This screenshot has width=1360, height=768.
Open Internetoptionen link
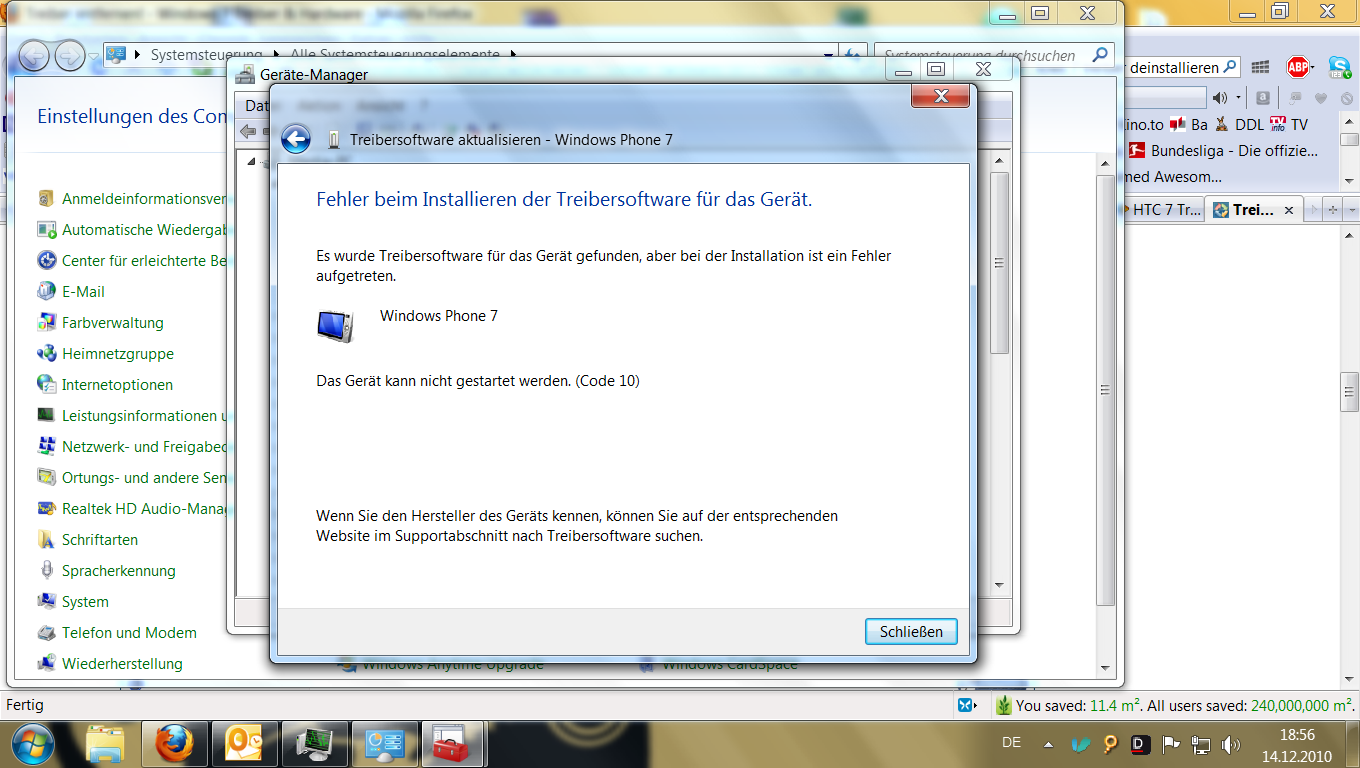point(117,385)
